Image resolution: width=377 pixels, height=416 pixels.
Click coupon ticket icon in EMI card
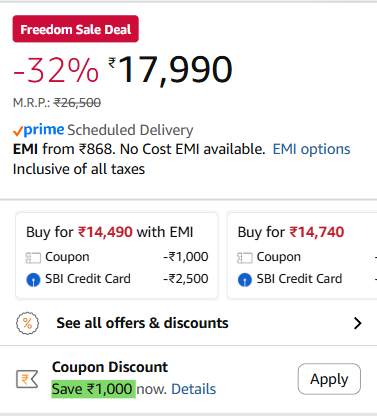[x=33, y=258]
